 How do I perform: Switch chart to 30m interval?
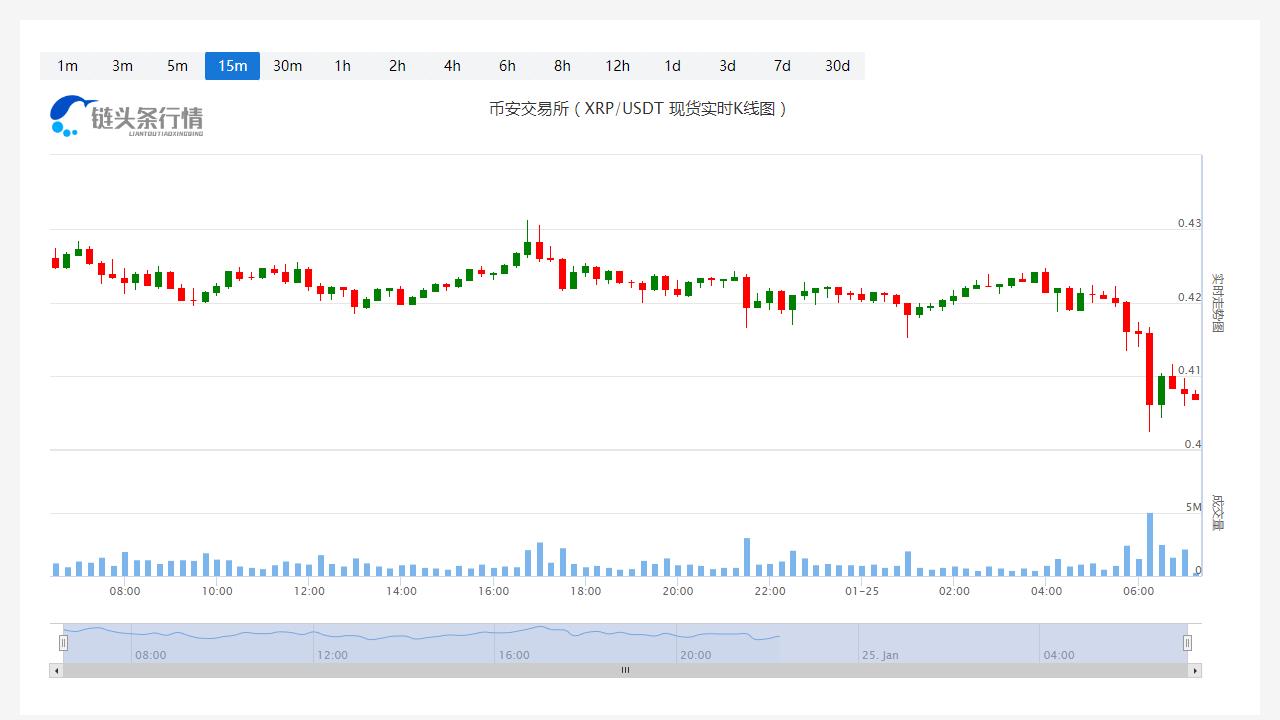[287, 66]
